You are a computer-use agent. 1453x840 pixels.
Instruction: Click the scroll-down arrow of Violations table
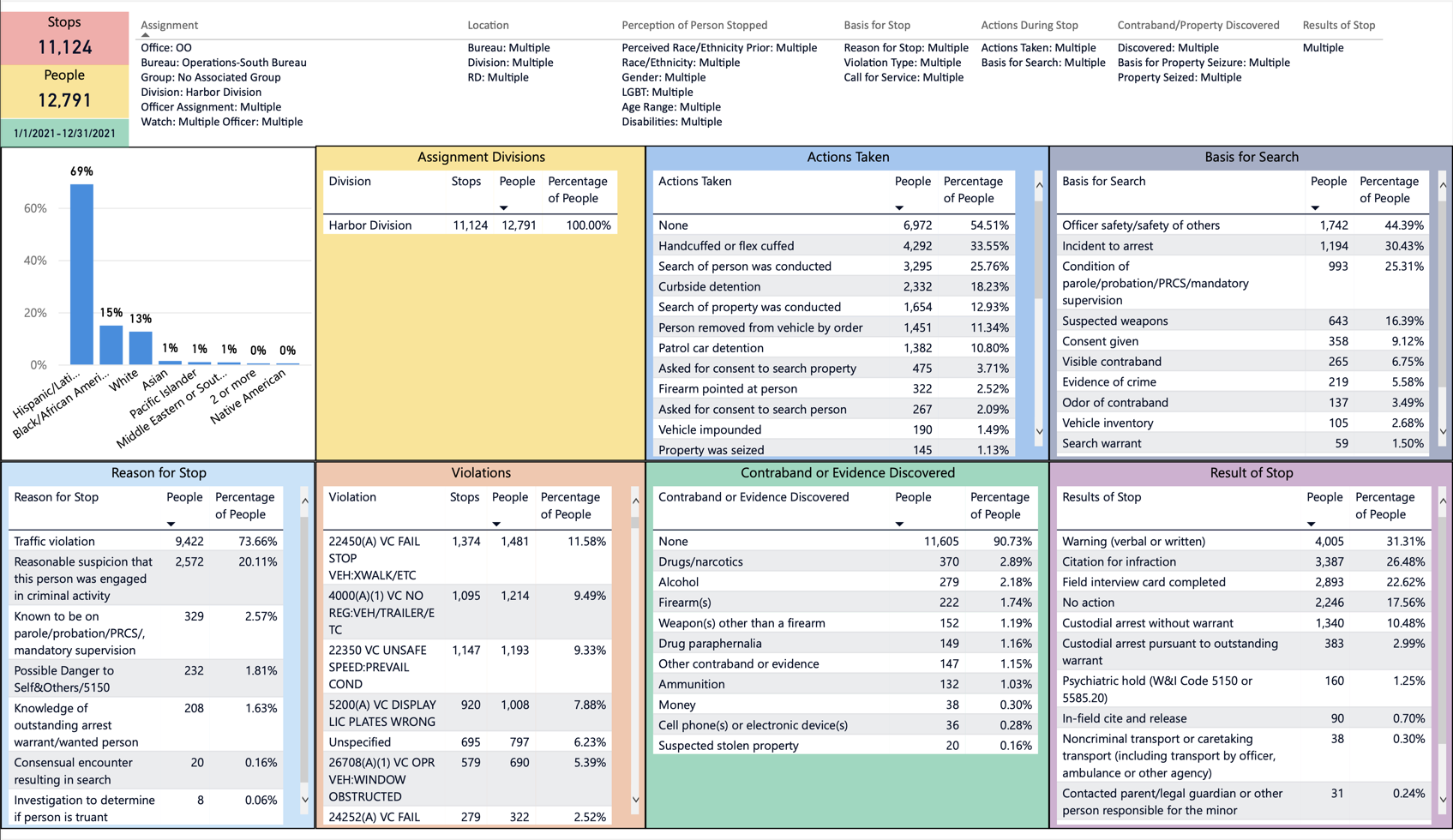[635, 800]
